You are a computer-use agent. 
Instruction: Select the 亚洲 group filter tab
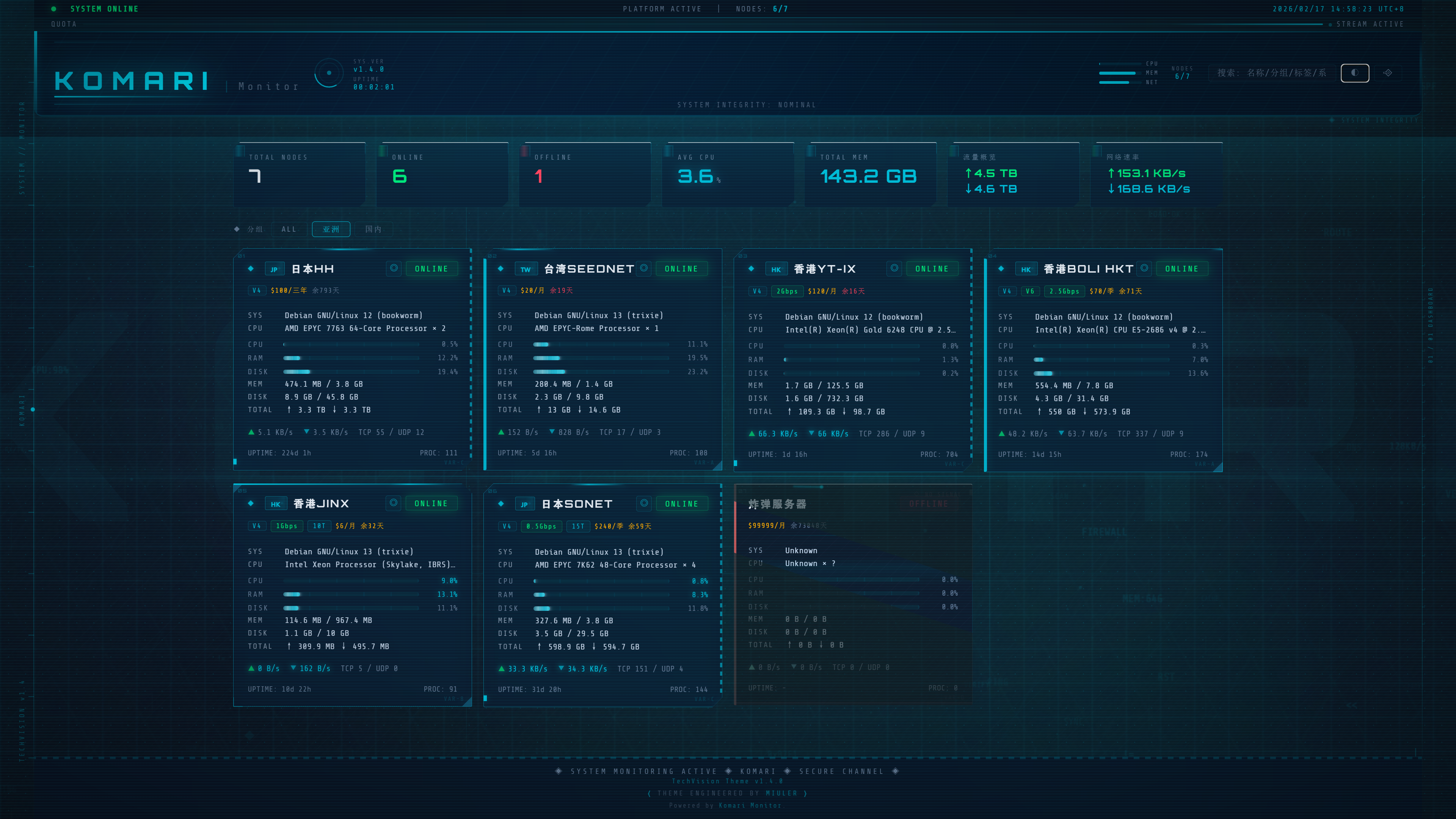click(x=331, y=229)
